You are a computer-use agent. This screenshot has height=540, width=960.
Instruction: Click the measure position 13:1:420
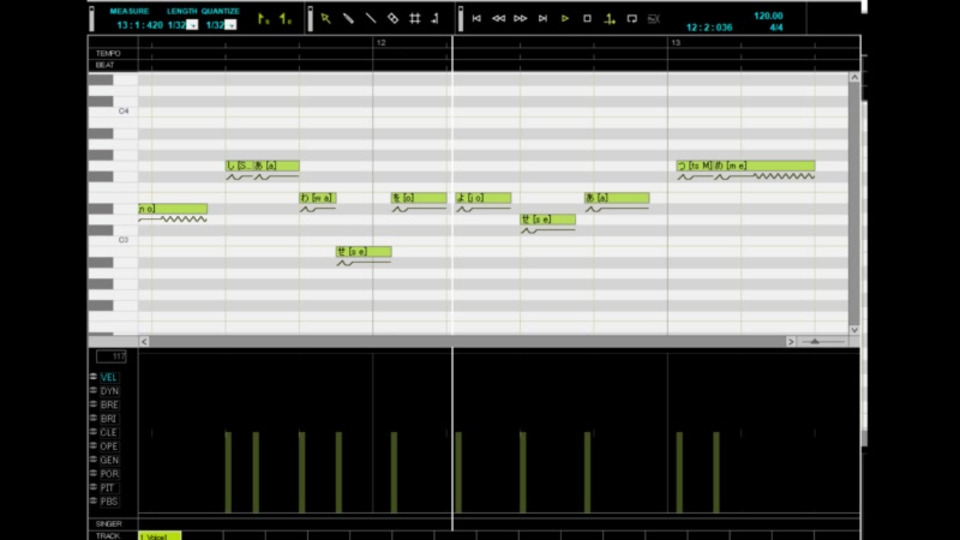[x=140, y=25]
